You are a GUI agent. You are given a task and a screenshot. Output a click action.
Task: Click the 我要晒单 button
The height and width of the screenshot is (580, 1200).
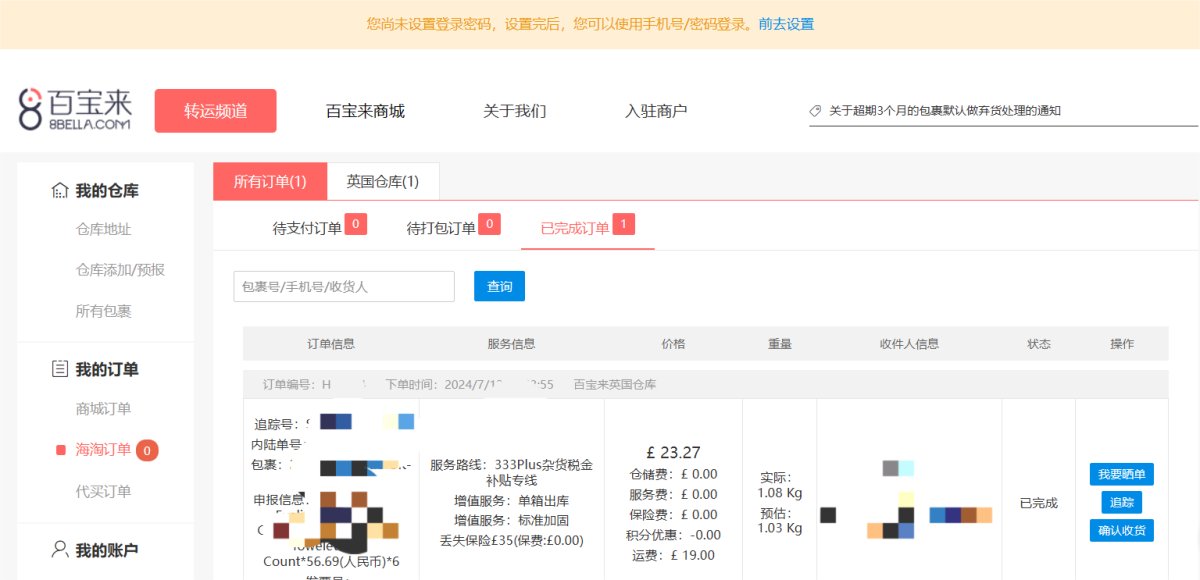[x=1122, y=474]
